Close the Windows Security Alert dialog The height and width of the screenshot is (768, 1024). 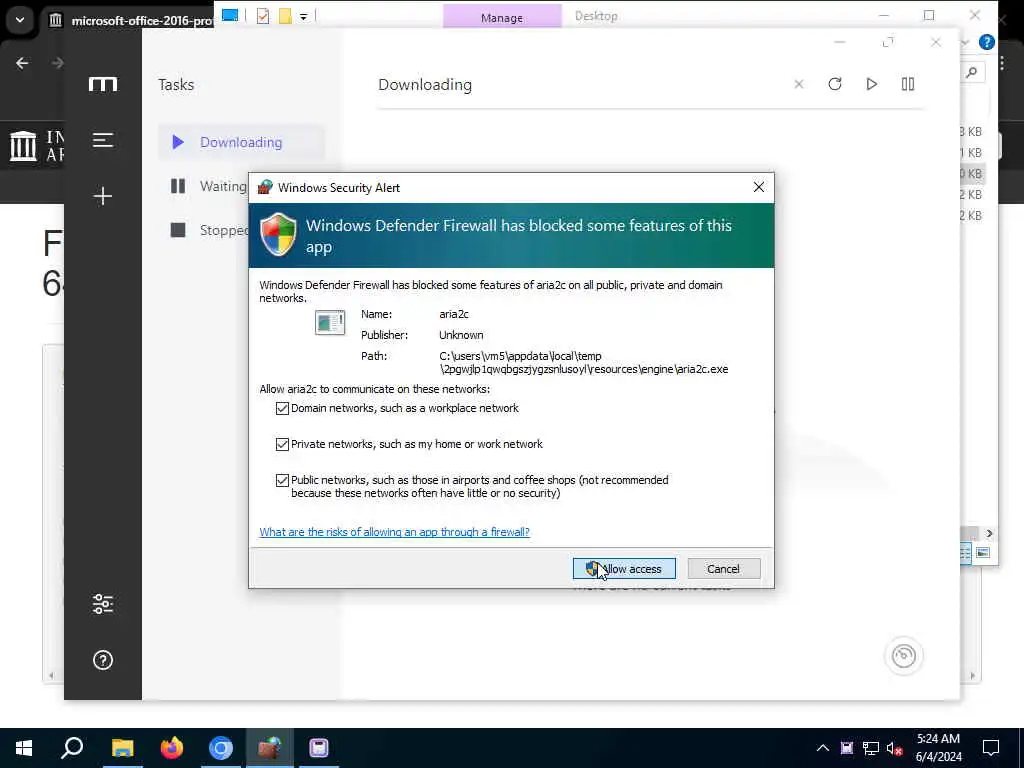[758, 187]
